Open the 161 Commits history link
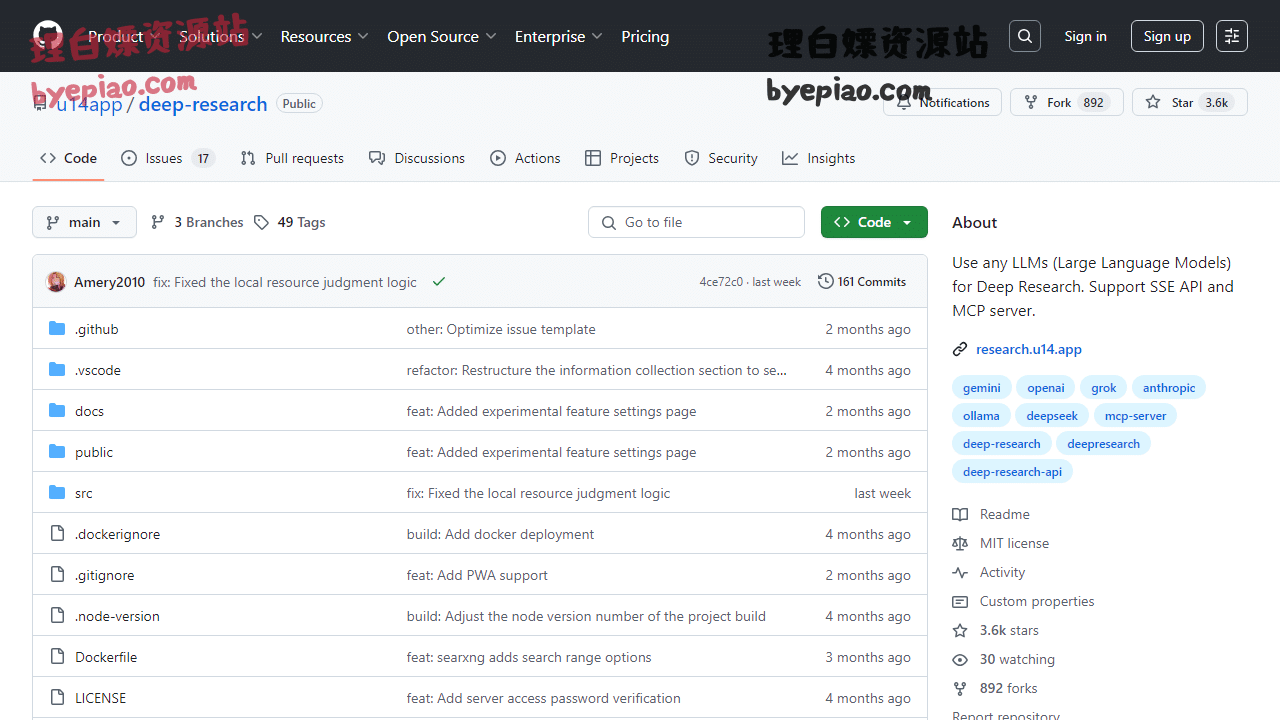Viewport: 1280px width, 720px height. click(862, 282)
